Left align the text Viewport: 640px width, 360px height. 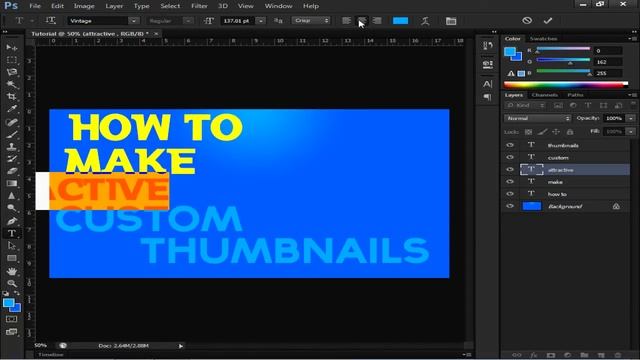[346, 20]
